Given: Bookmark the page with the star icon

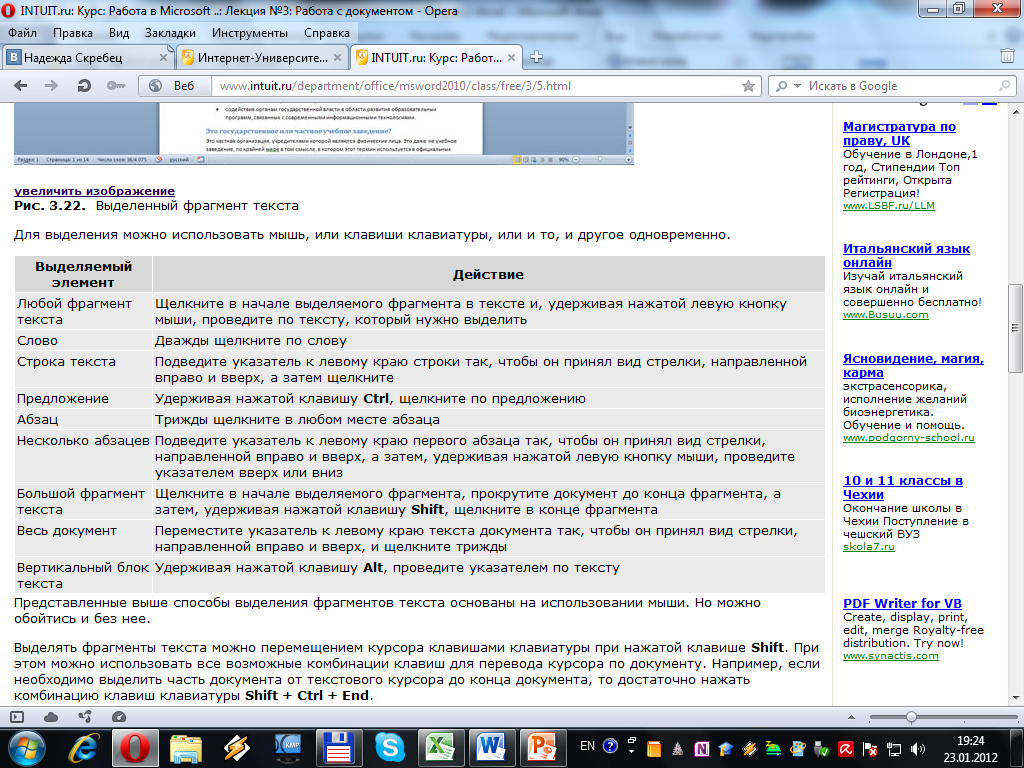Looking at the screenshot, I should pos(748,86).
